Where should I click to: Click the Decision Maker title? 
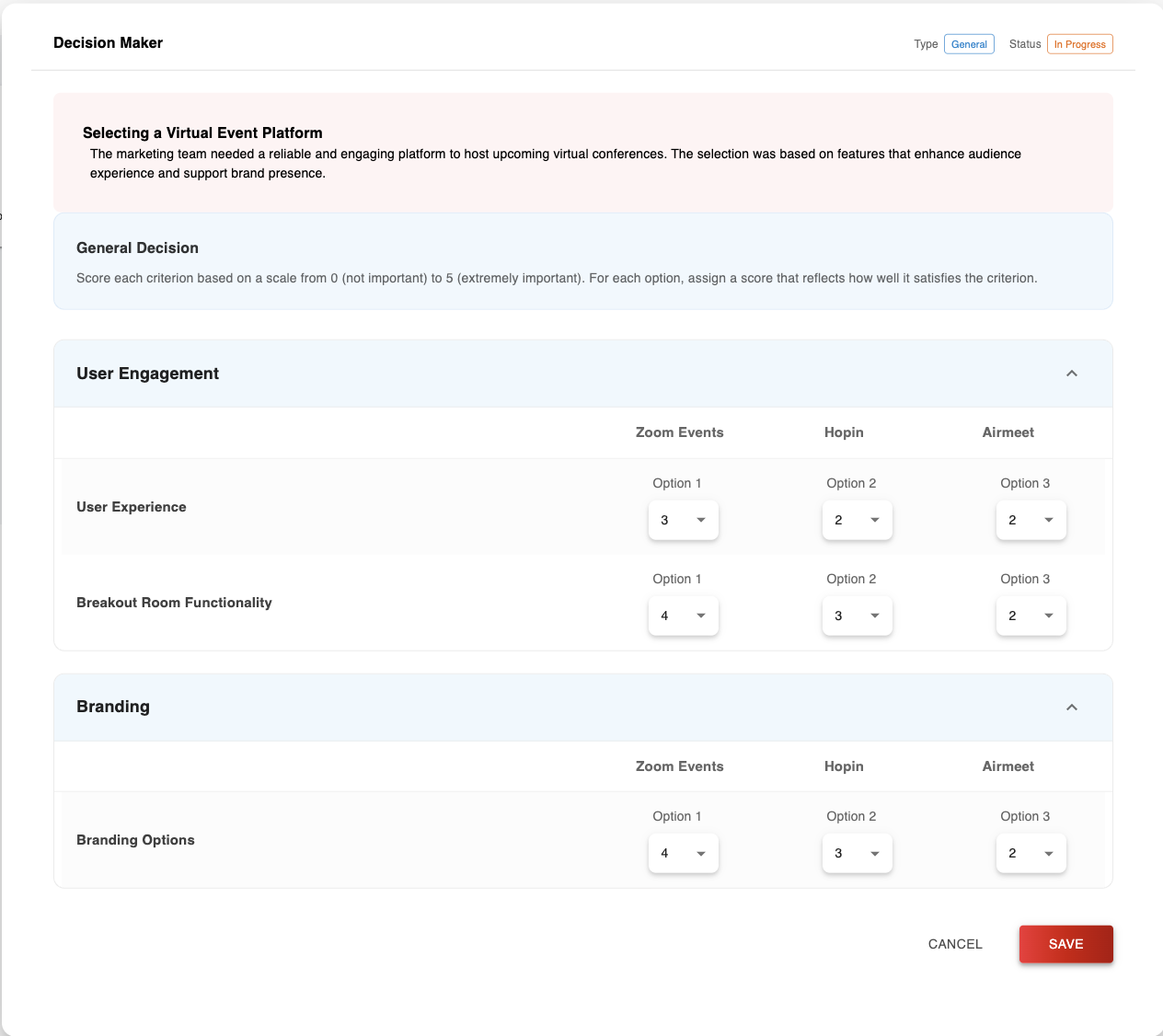click(x=108, y=42)
